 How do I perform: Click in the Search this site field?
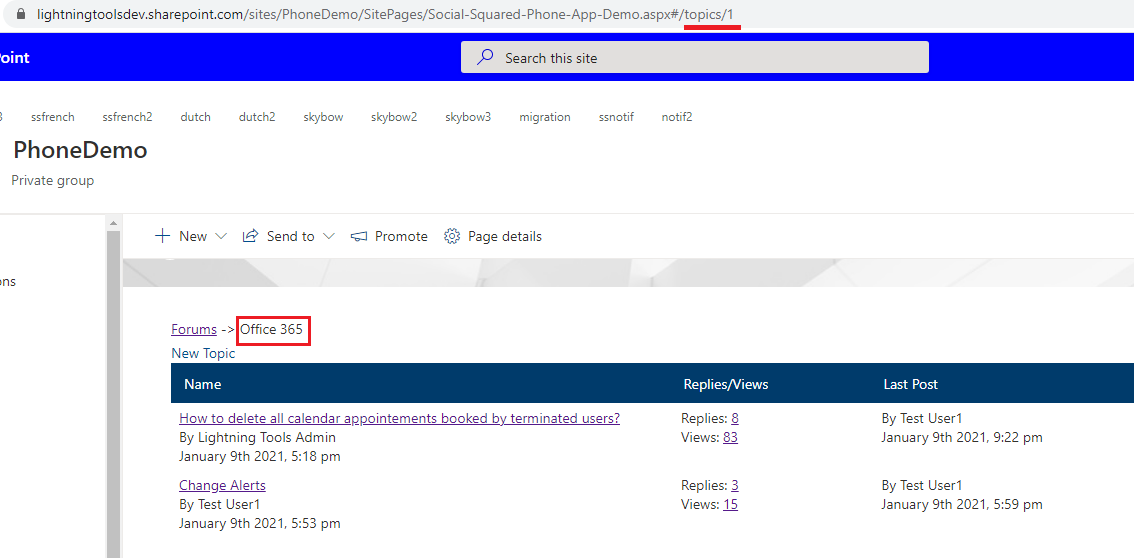click(x=700, y=58)
